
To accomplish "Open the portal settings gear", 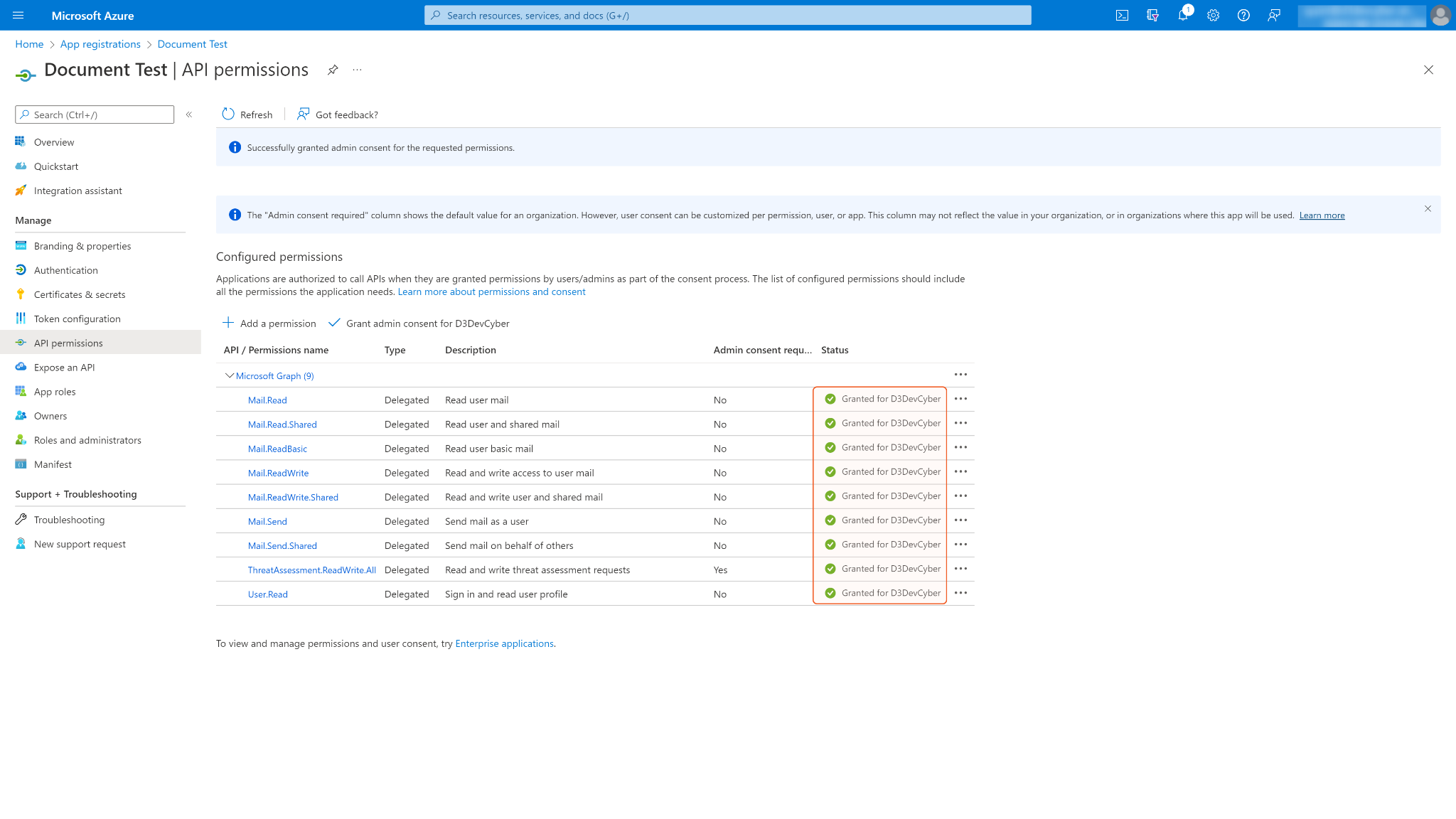I will coord(1213,16).
